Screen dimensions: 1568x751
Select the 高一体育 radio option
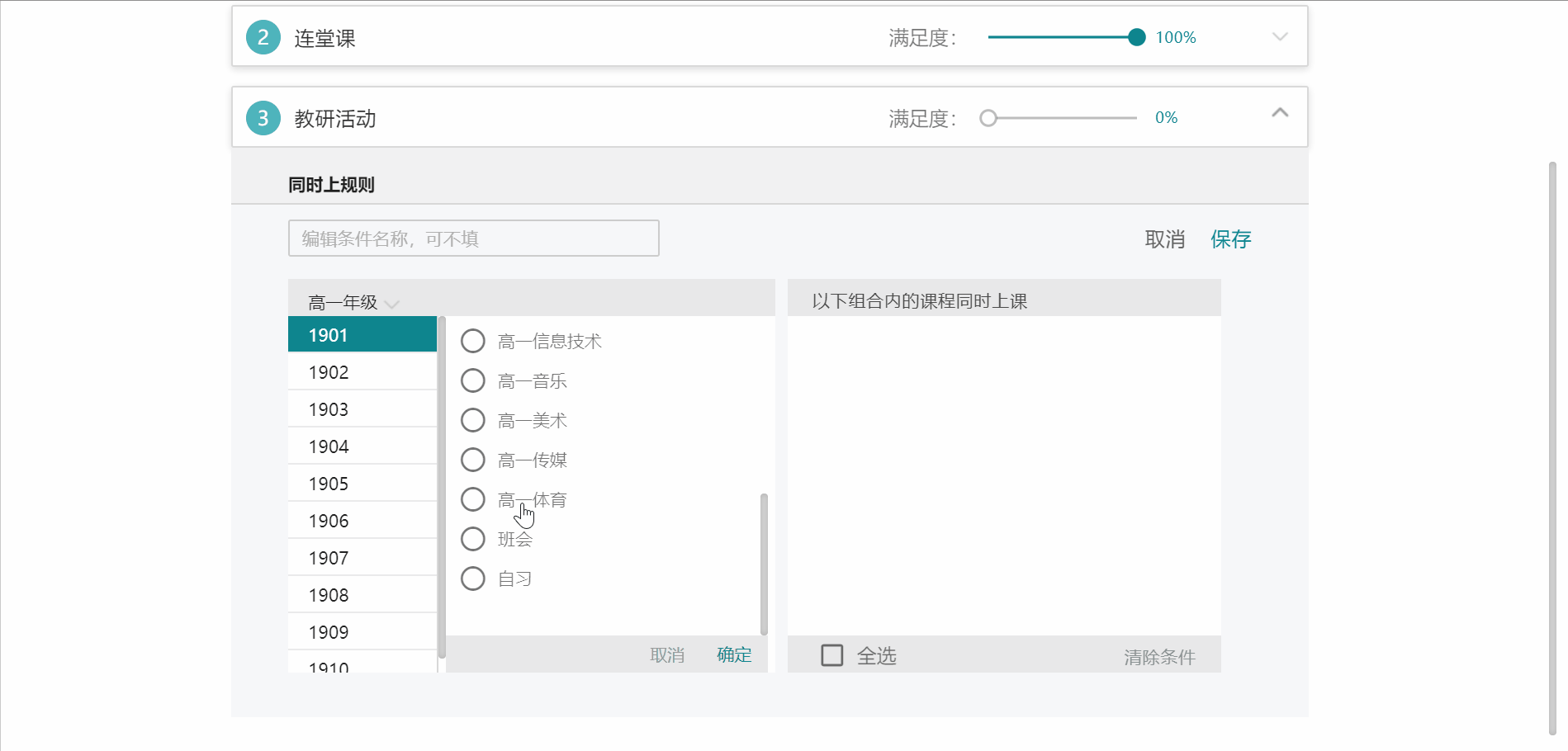[x=473, y=499]
